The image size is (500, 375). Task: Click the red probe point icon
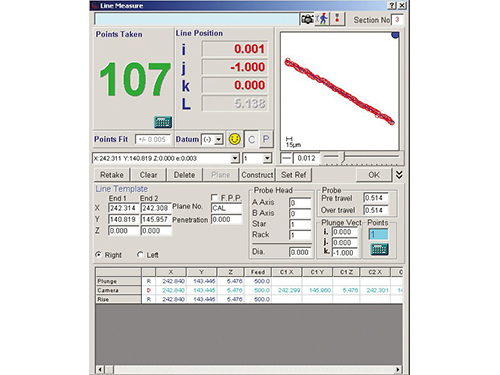337,19
